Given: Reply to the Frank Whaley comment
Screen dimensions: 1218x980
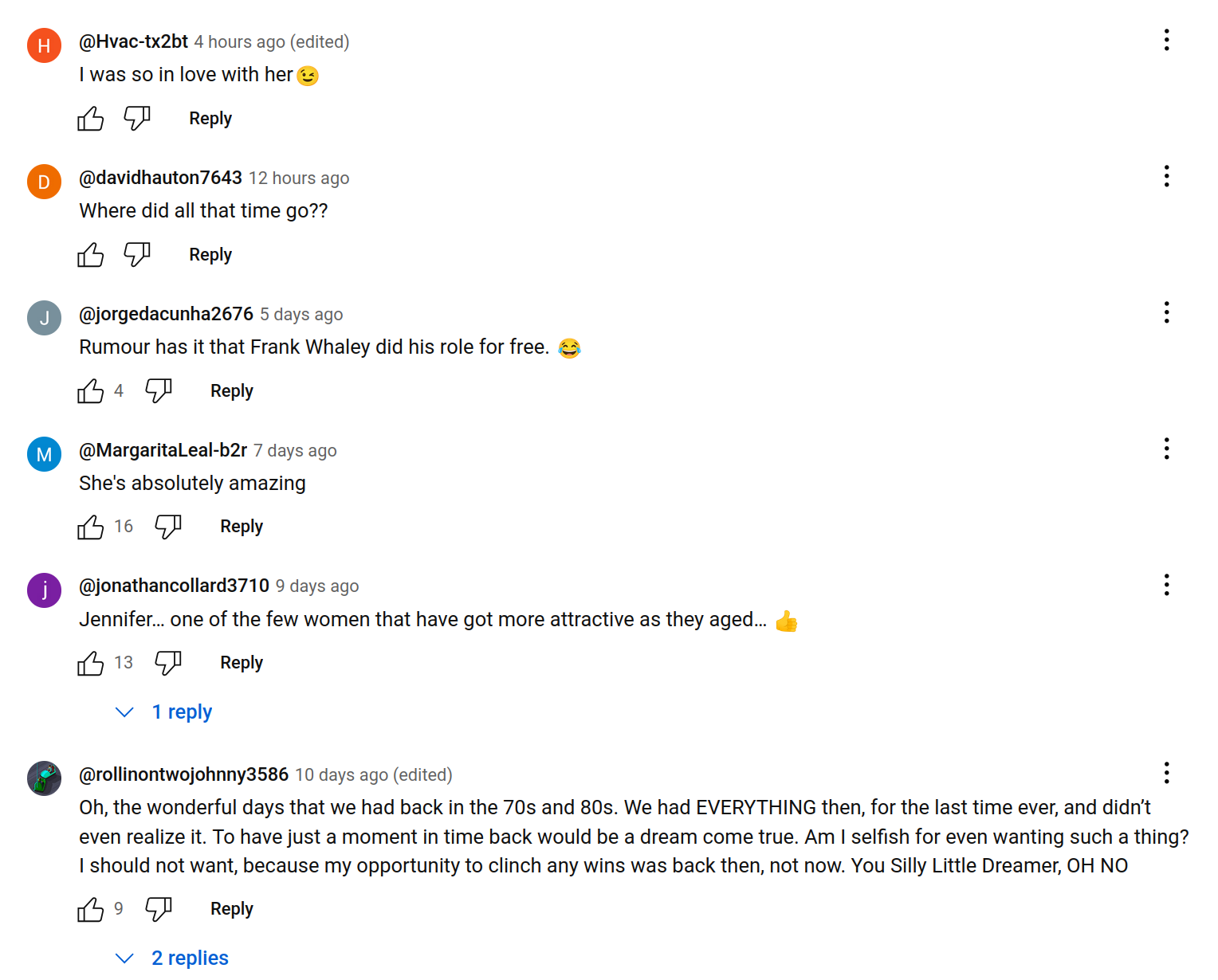Looking at the screenshot, I should pyautogui.click(x=231, y=391).
